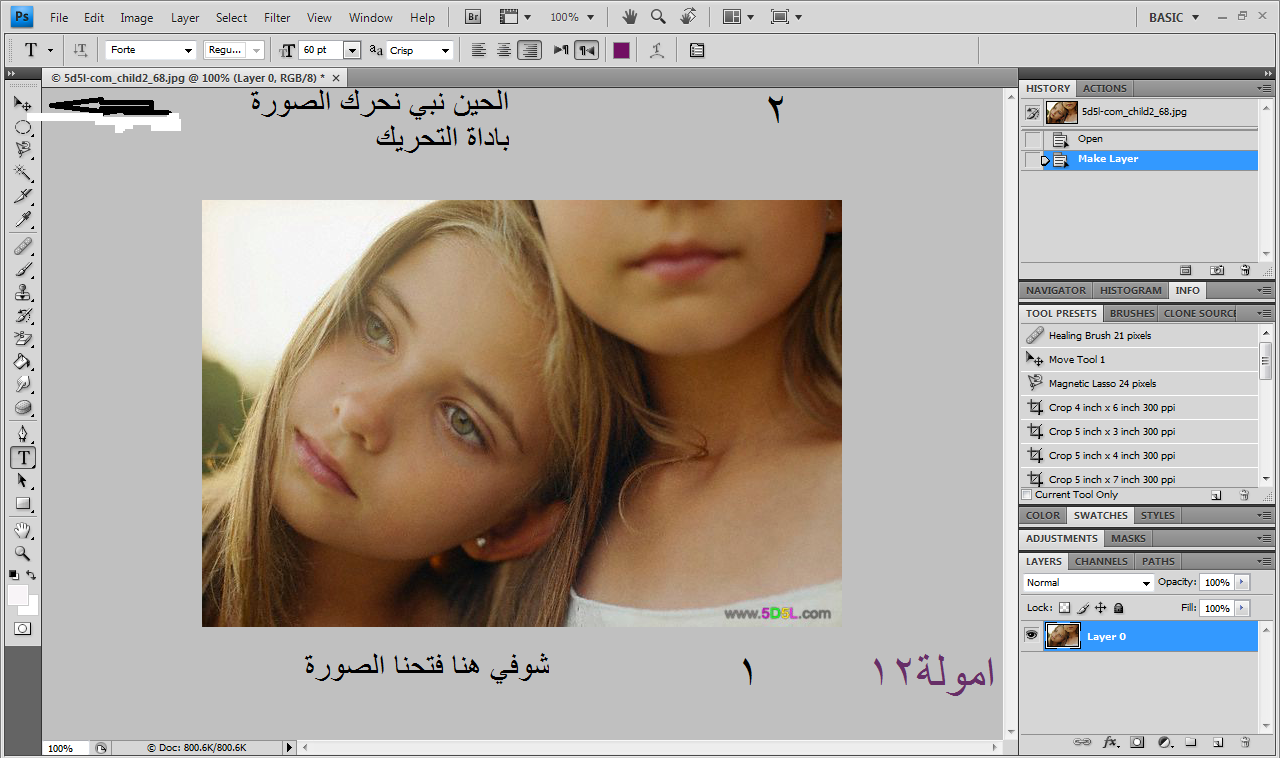Click the Create Warped Text icon
1280x758 pixels.
[656, 50]
